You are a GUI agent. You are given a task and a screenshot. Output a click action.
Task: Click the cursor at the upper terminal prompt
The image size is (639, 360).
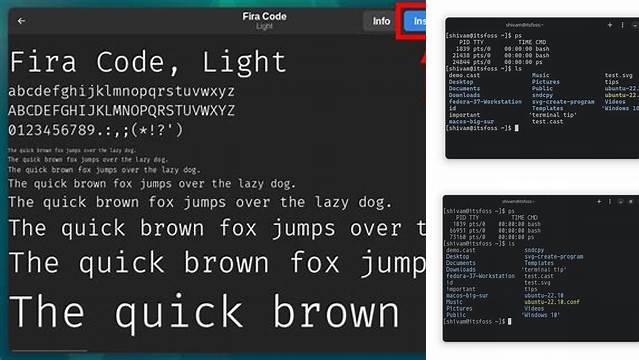pos(517,128)
